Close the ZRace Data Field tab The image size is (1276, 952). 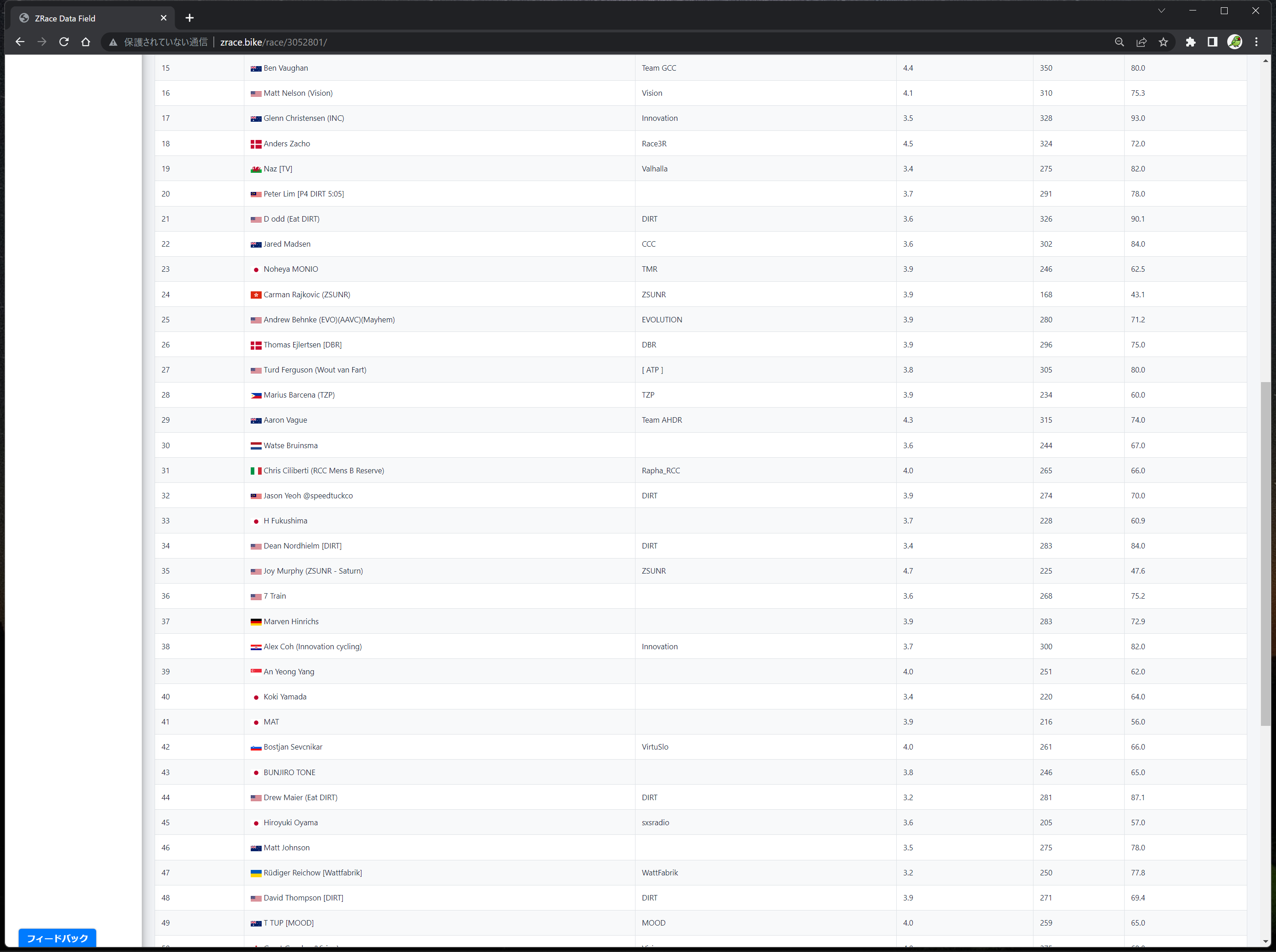[x=164, y=18]
